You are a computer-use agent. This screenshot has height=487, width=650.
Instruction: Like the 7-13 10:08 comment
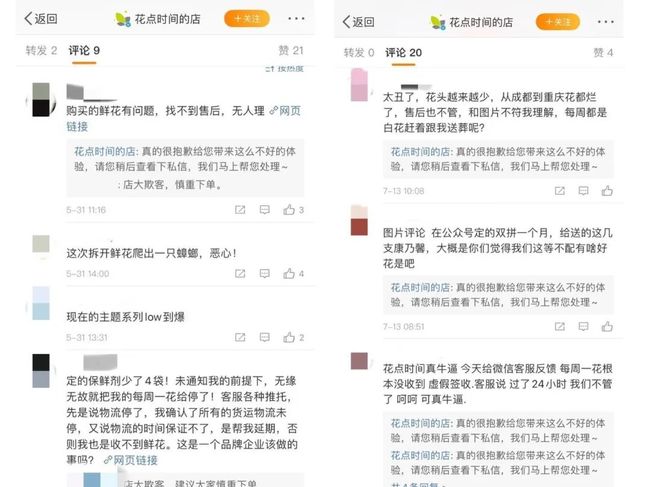(x=607, y=191)
